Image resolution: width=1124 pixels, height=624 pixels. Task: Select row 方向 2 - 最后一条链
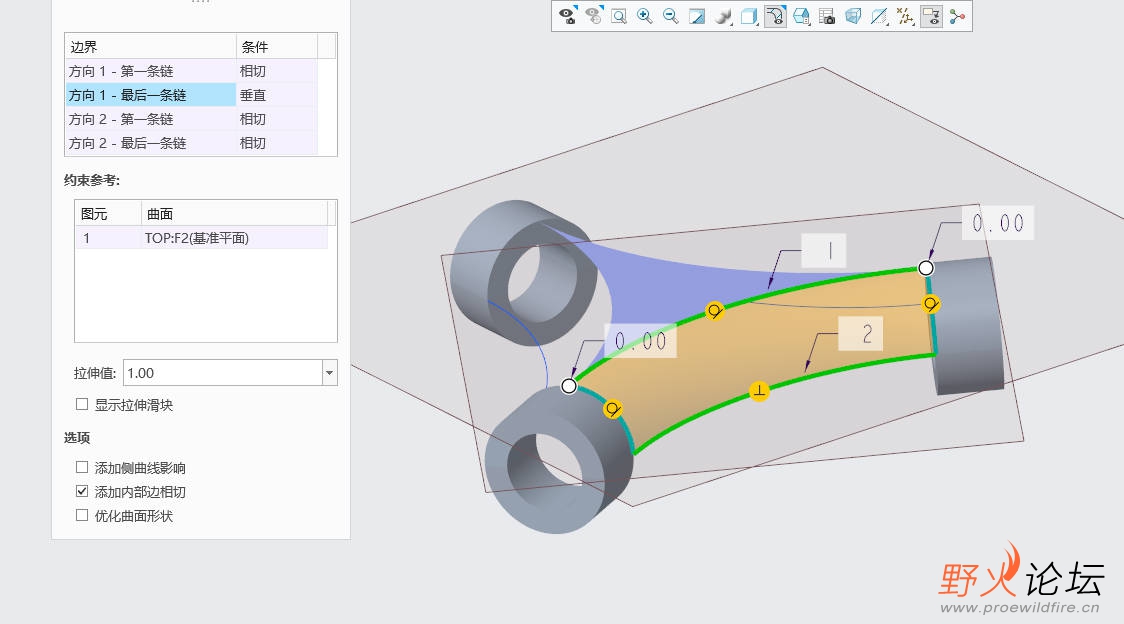click(x=151, y=143)
